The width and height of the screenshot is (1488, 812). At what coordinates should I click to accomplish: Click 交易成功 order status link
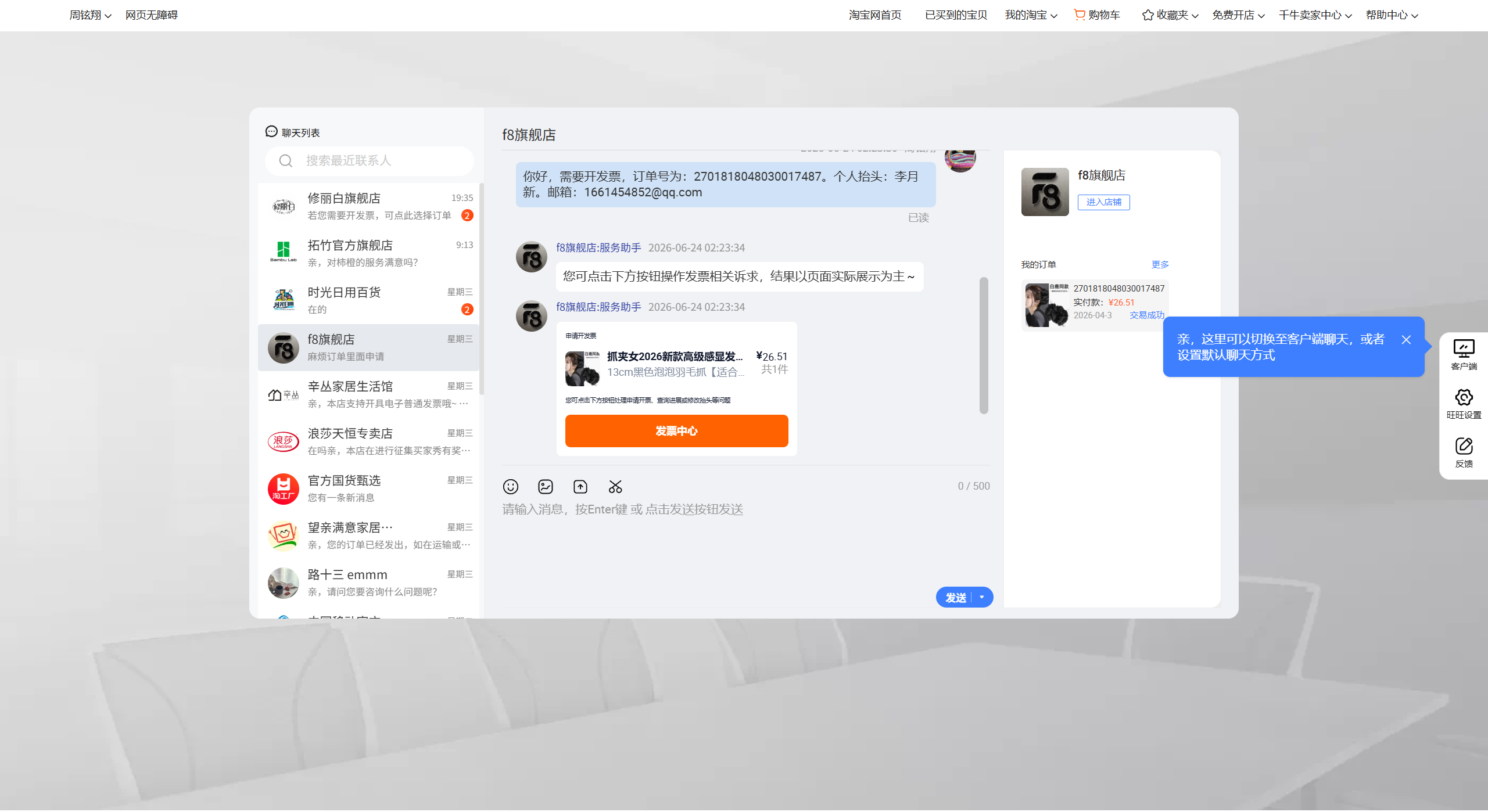[1147, 315]
